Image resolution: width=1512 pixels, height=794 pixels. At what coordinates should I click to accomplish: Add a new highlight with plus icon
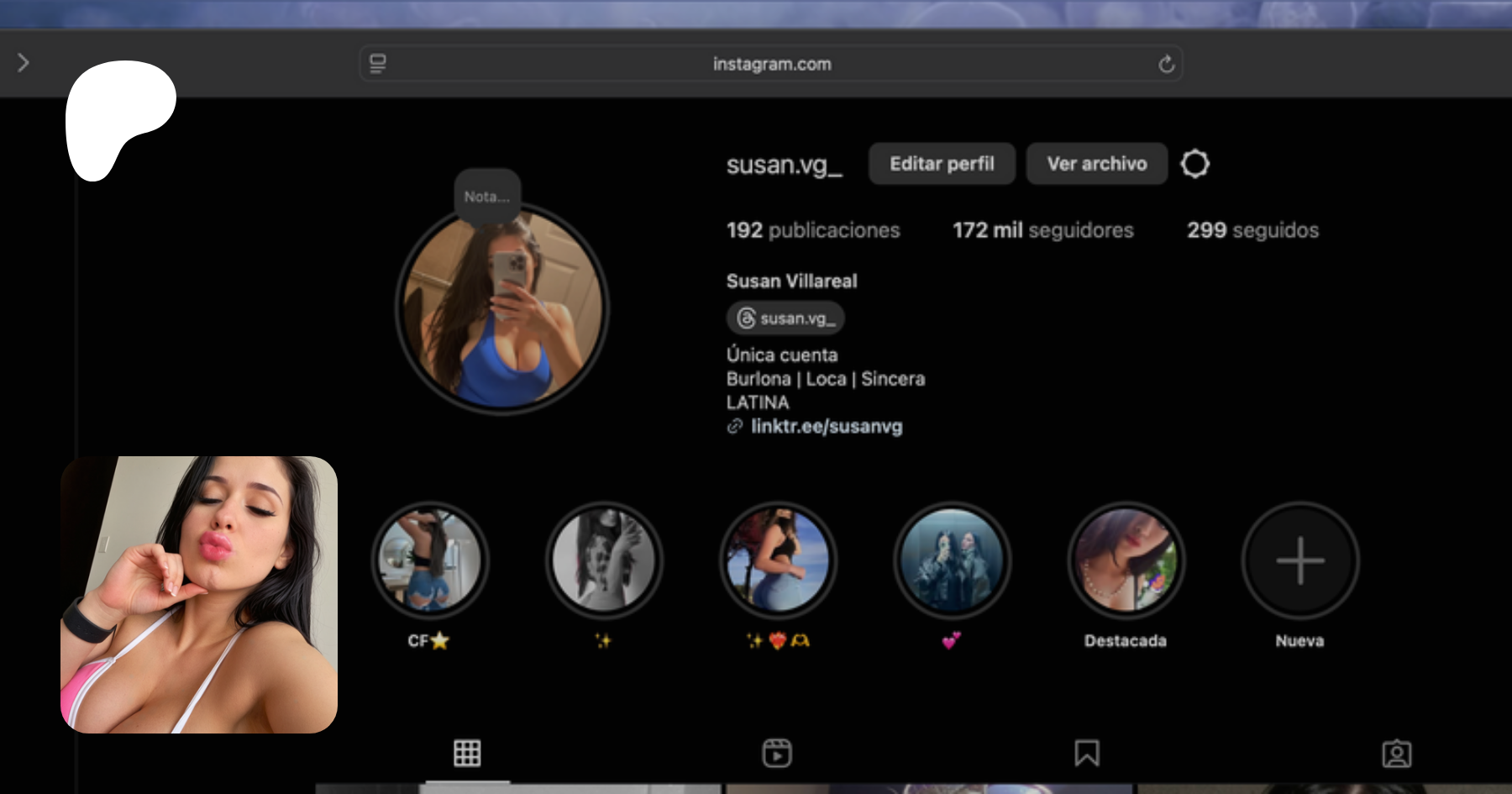1299,560
